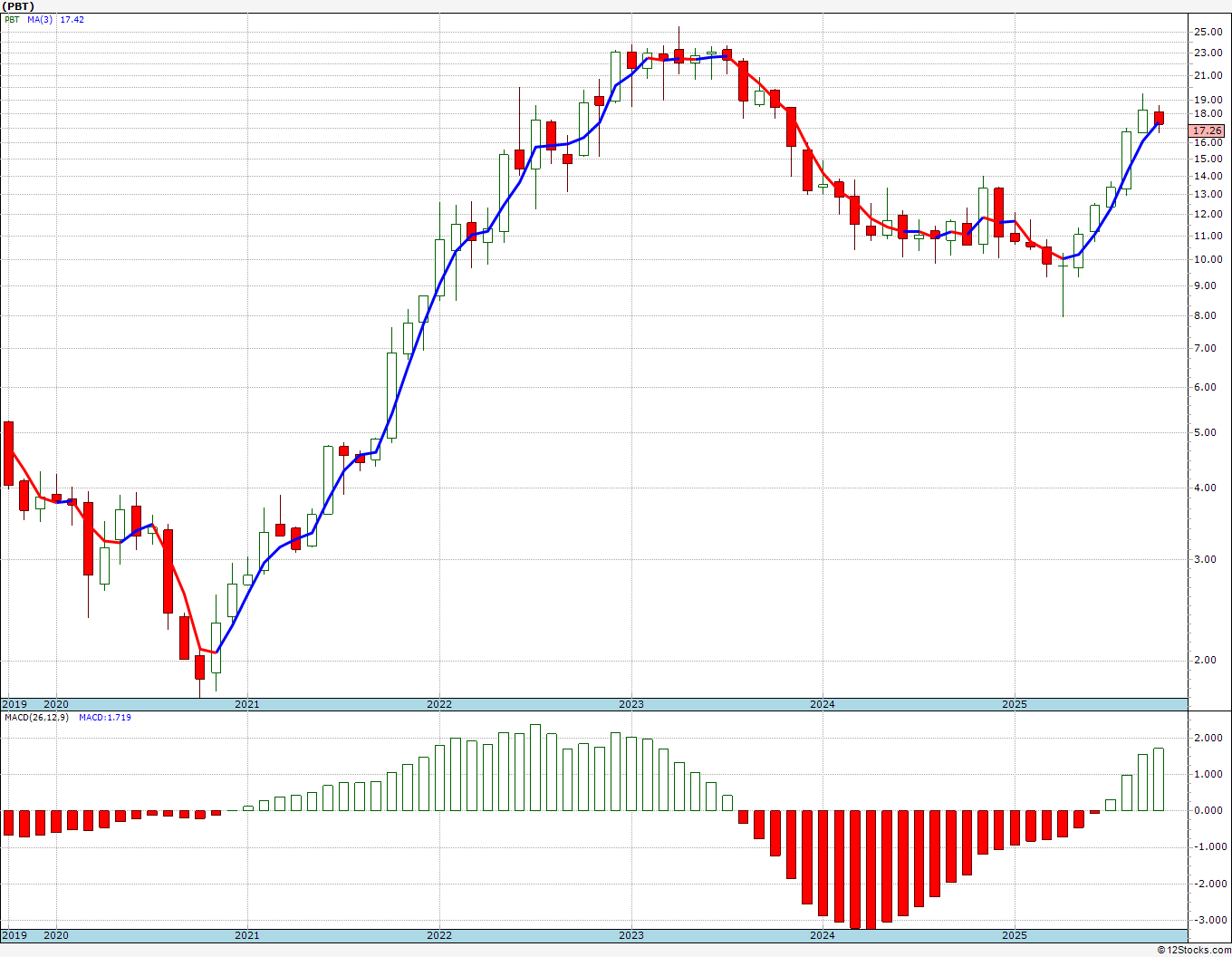The image size is (1232, 957).
Task: Click the 15.00 price axis label
Action: point(1208,159)
